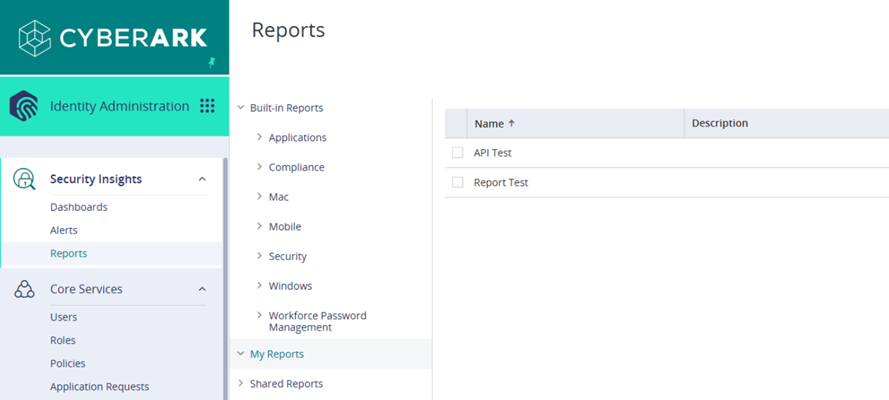This screenshot has width=889, height=400.
Task: Select the Security reports folder
Action: 287,256
